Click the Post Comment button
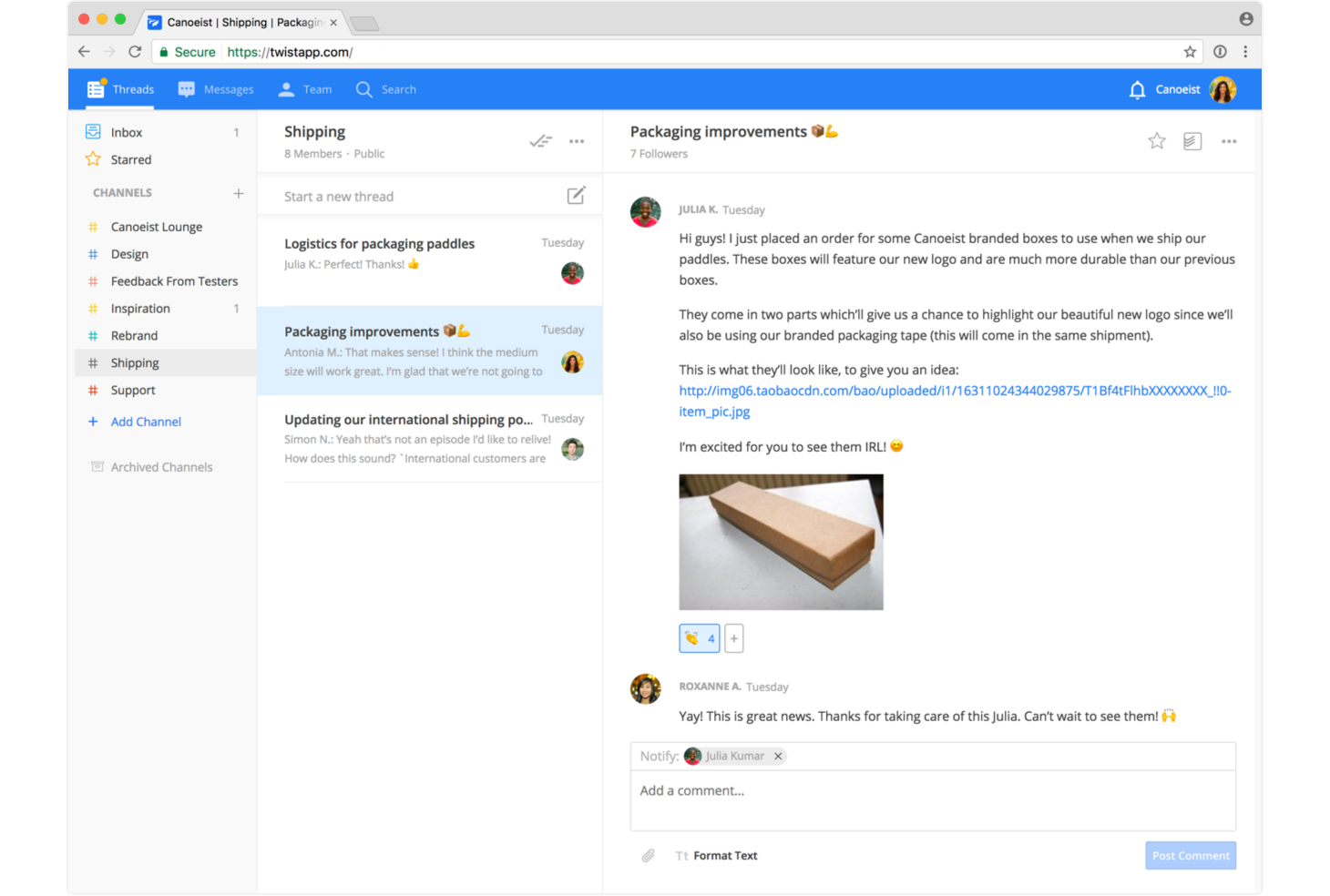 (1191, 856)
